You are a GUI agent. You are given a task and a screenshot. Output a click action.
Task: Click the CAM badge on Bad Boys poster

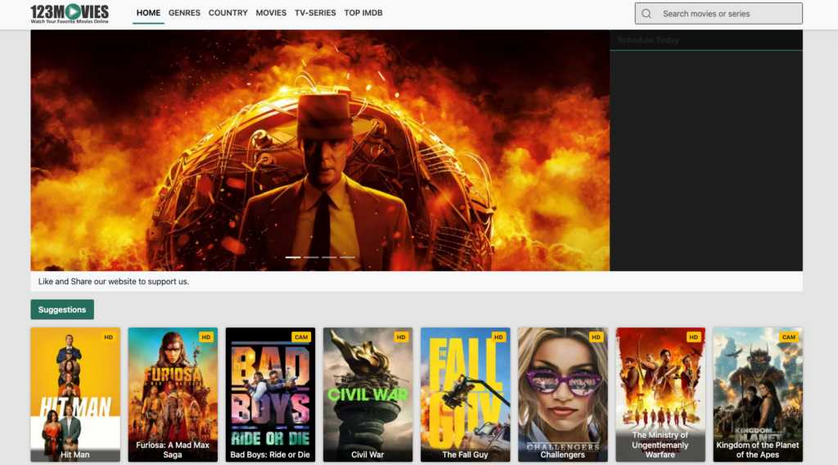(x=300, y=337)
